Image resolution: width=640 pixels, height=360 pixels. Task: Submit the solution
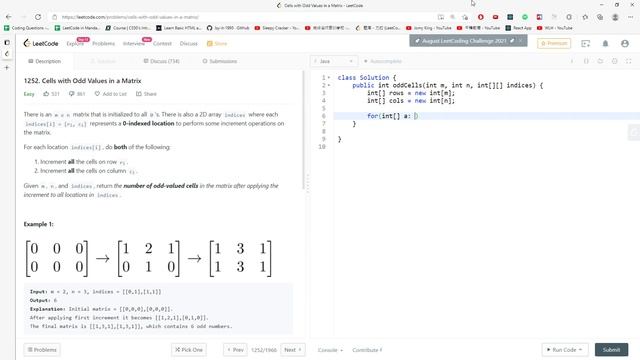tap(611, 350)
